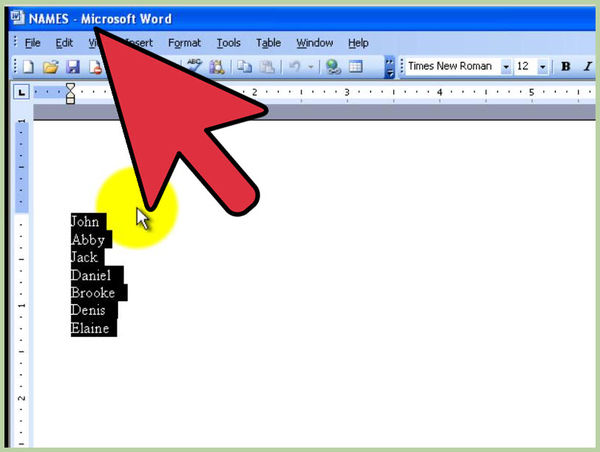
Task: Open the font size 12 dropdown
Action: [543, 67]
